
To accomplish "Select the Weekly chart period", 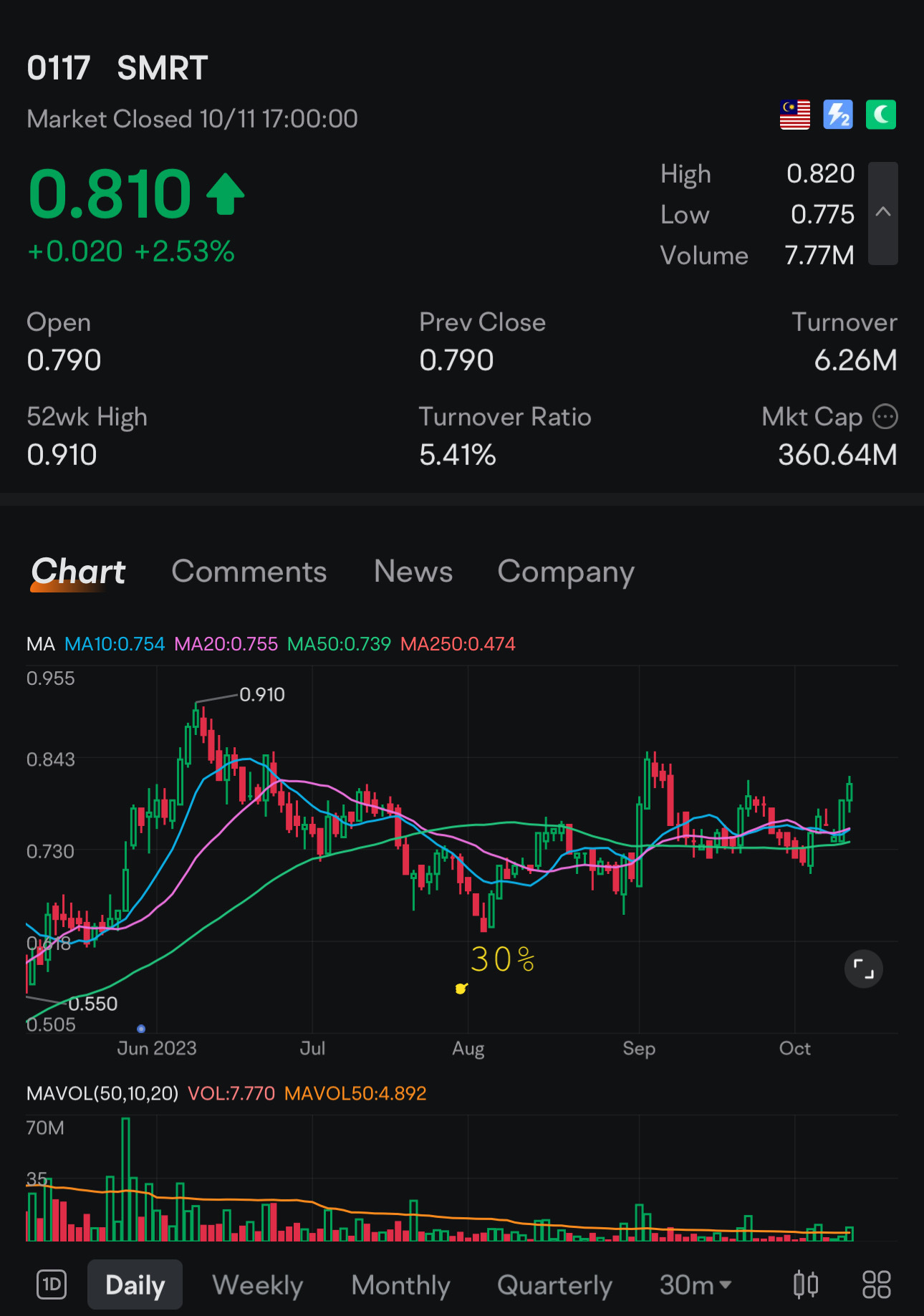I will pyautogui.click(x=258, y=1285).
